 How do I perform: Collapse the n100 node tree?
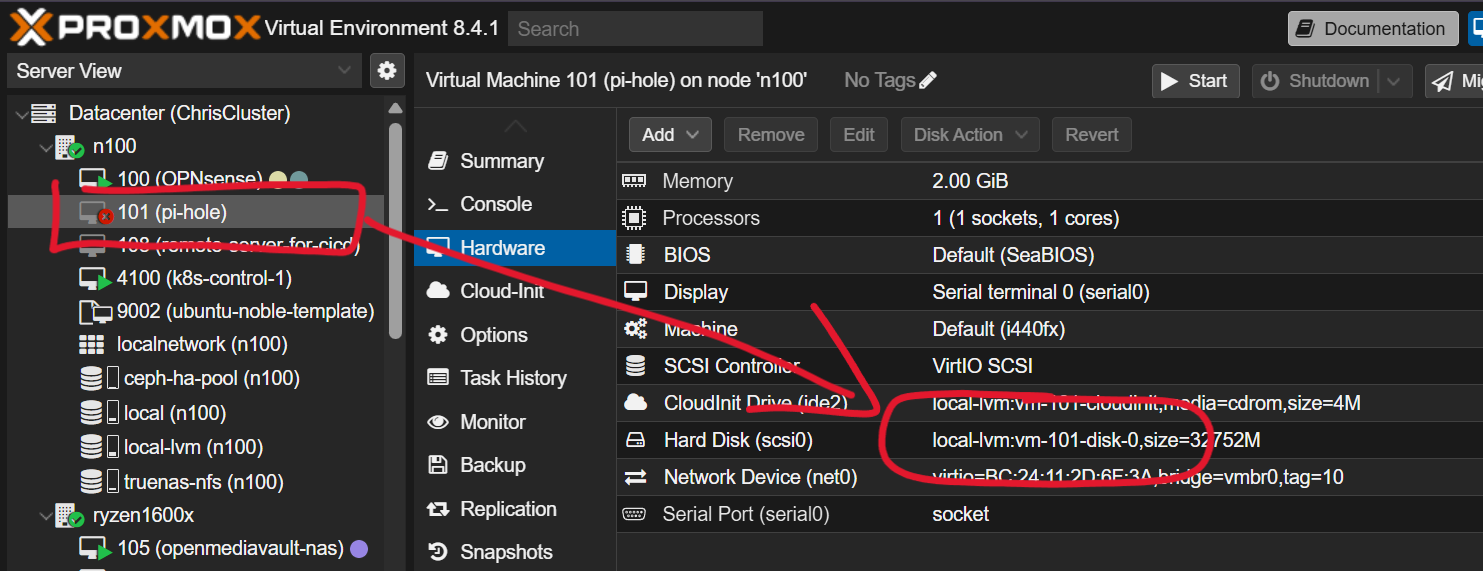(46, 148)
